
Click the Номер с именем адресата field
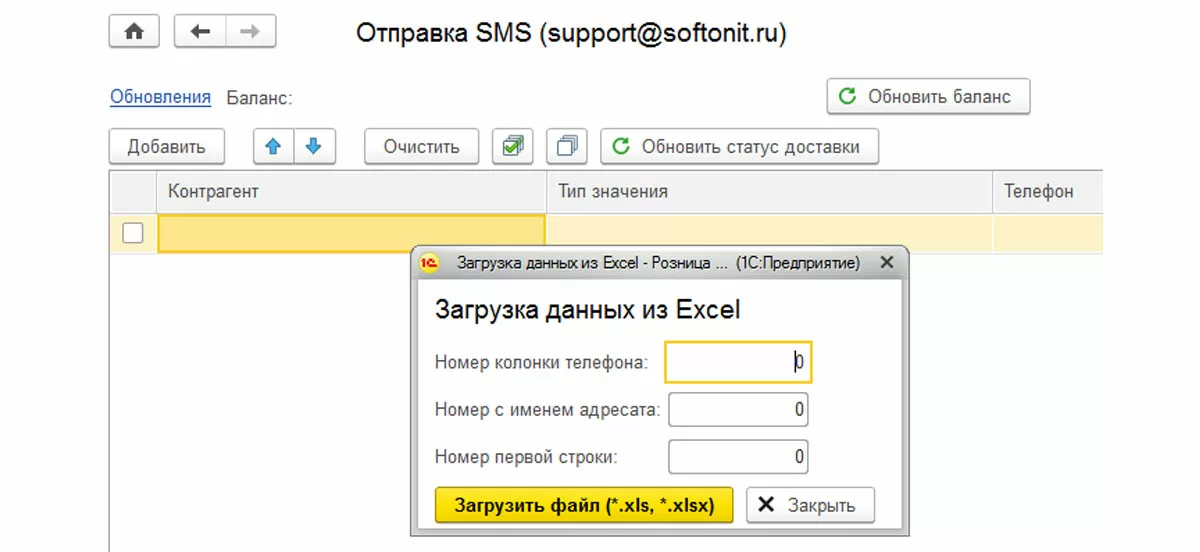coord(738,410)
